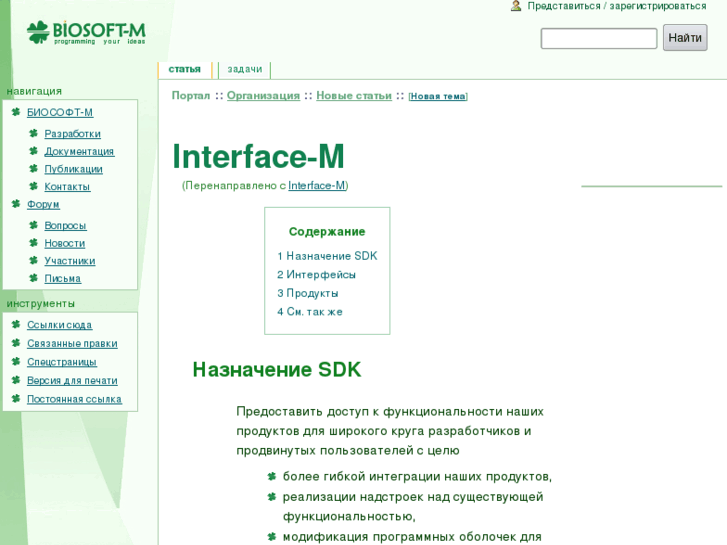This screenshot has height=545, width=727.
Task: Switch to the статья tab
Action: [x=185, y=69]
